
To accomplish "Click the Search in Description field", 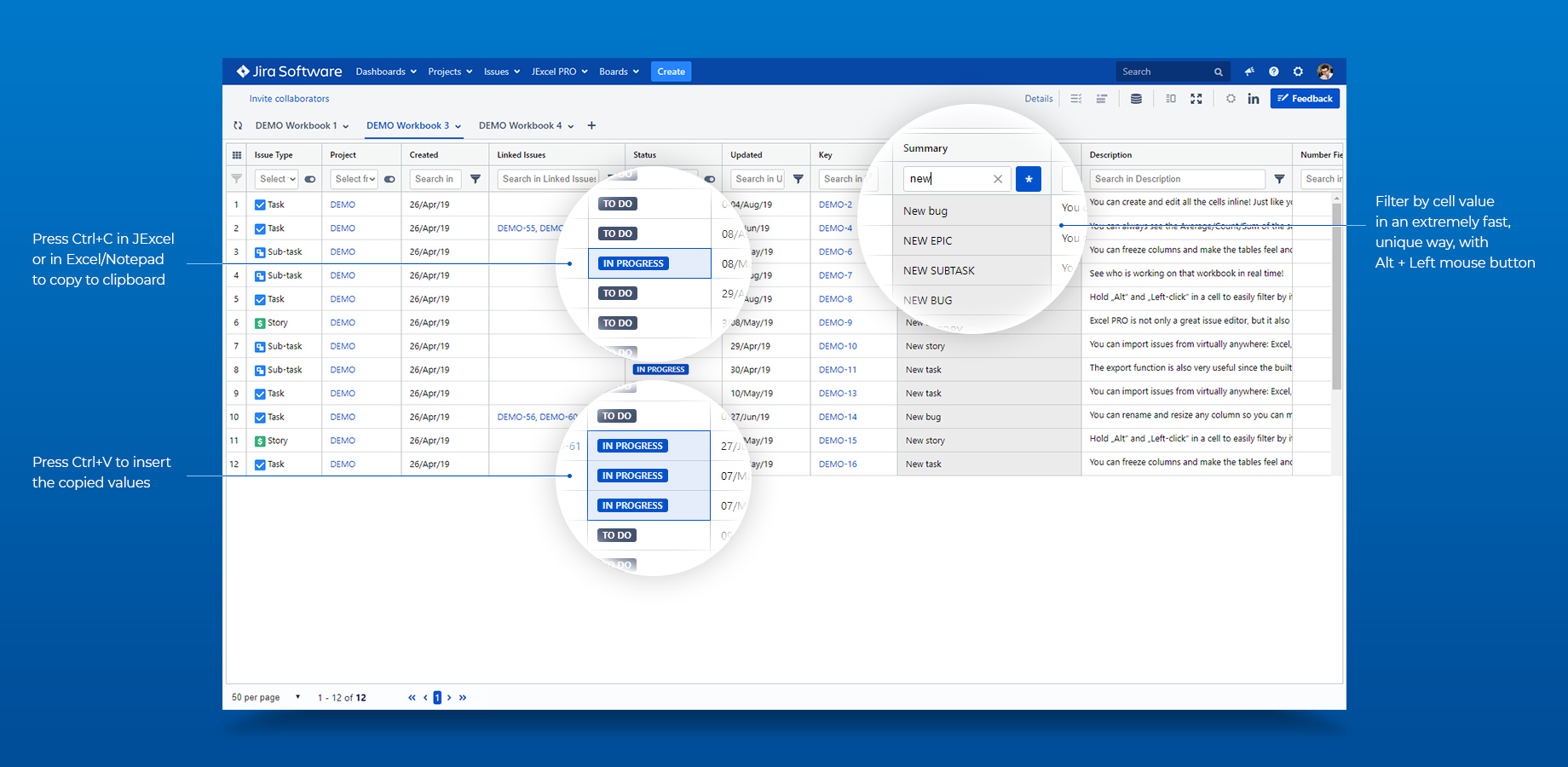I will click(1177, 179).
